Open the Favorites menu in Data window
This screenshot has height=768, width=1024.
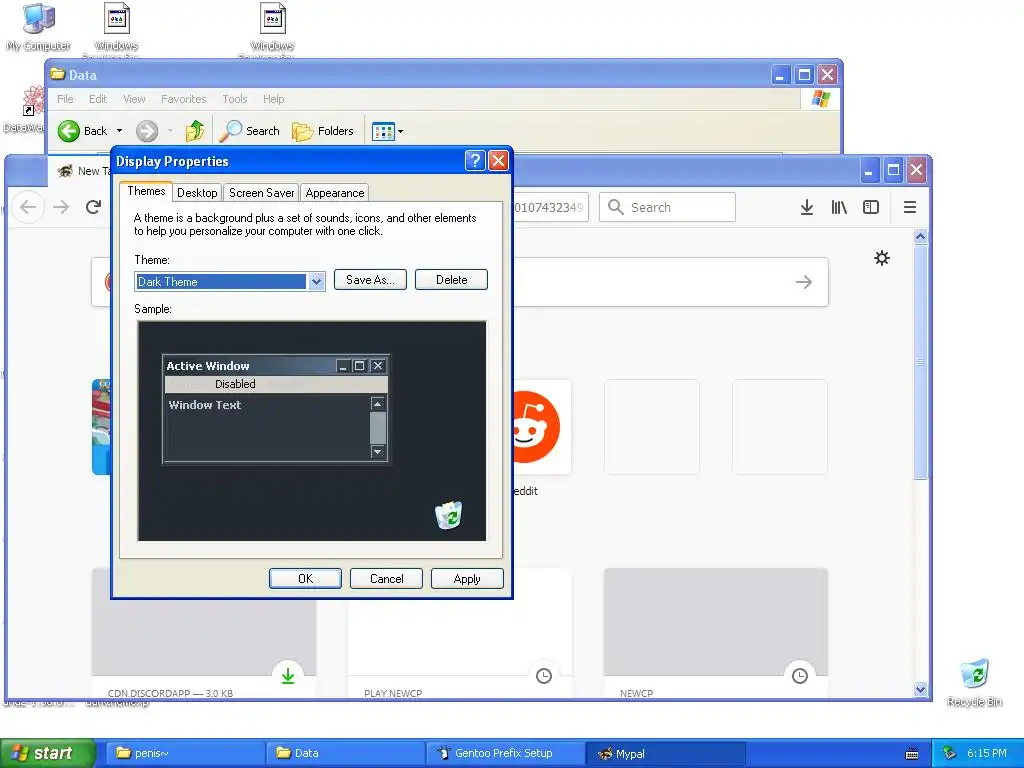pyautogui.click(x=184, y=99)
